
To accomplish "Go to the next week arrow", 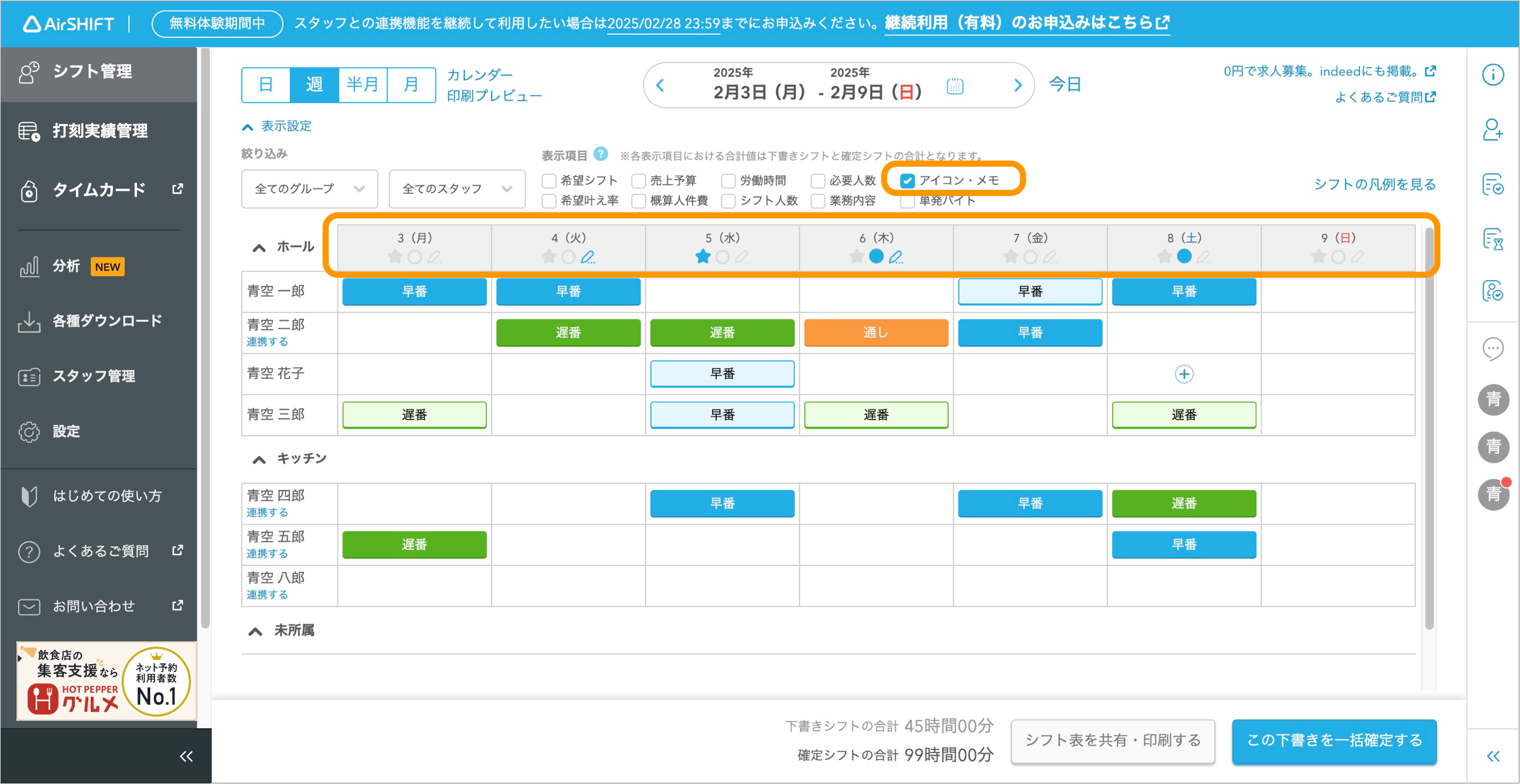I will 1017,86.
